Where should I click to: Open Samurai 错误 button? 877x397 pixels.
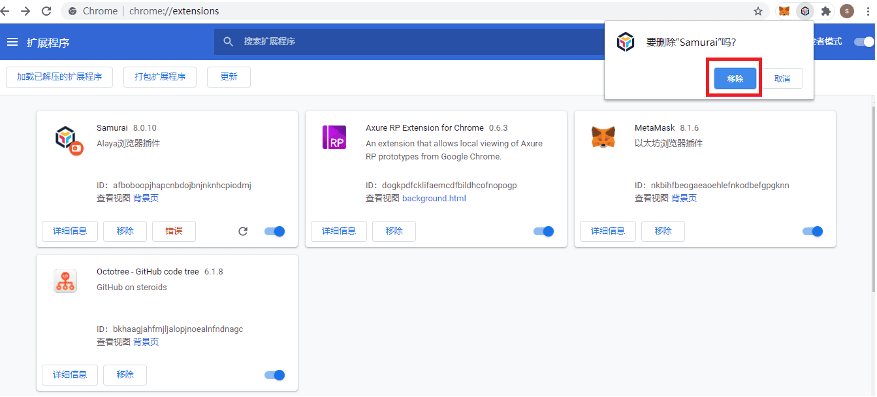[174, 231]
